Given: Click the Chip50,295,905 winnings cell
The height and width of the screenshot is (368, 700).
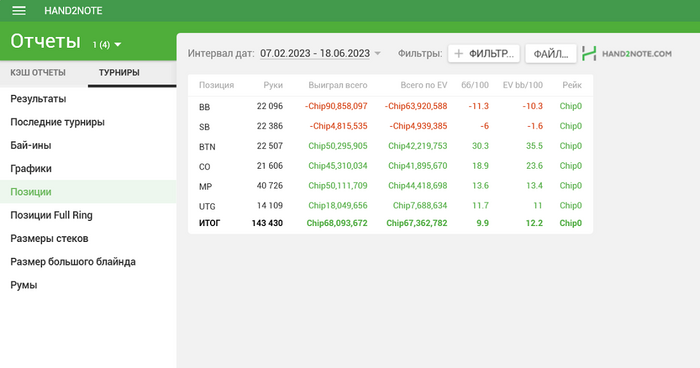Looking at the screenshot, I should point(338,146).
